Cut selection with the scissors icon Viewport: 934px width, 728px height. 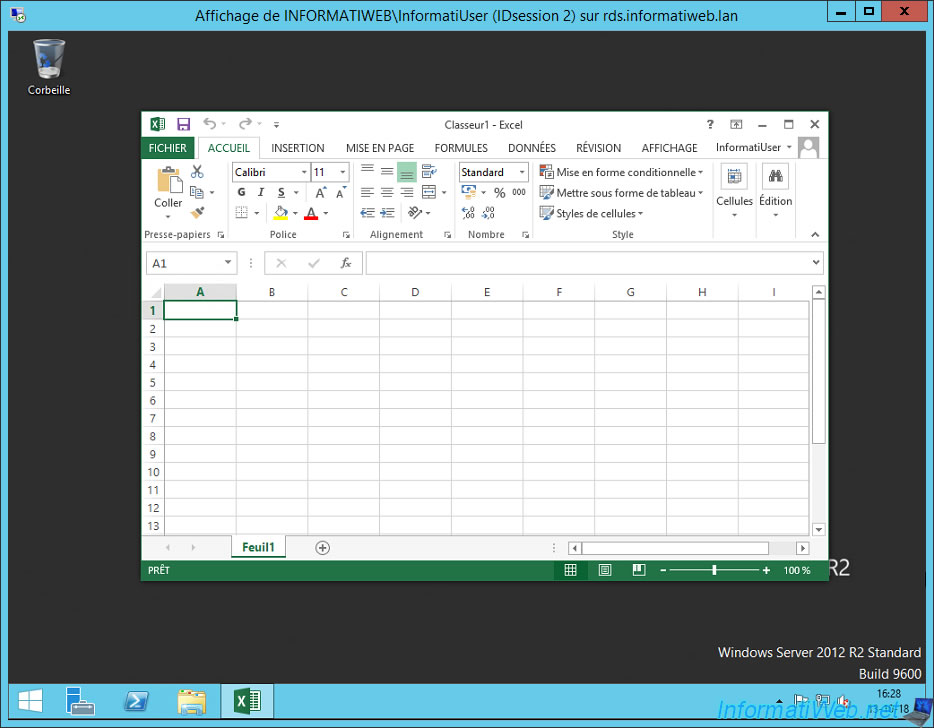point(197,172)
